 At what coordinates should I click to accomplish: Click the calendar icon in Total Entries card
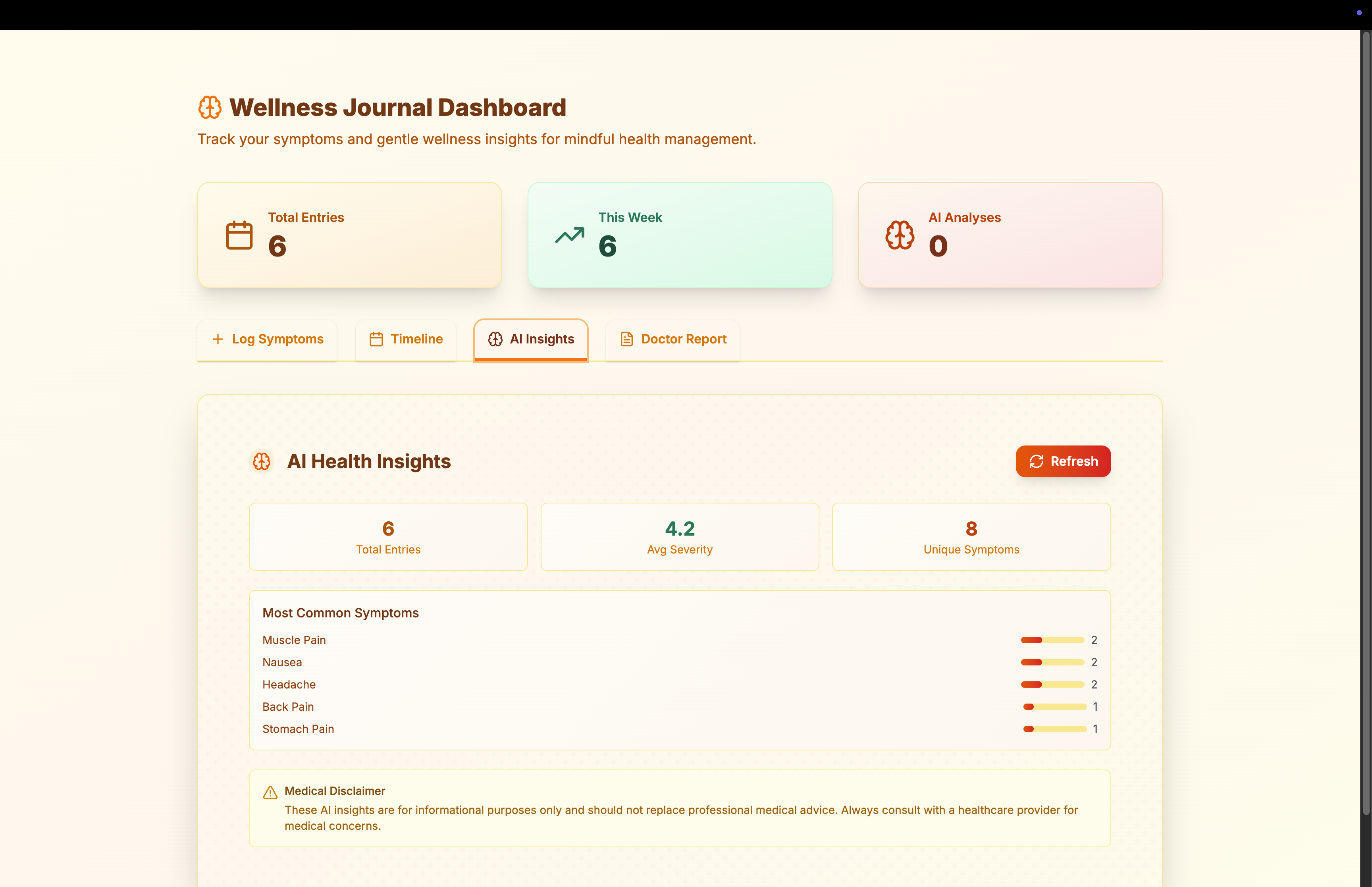point(239,235)
